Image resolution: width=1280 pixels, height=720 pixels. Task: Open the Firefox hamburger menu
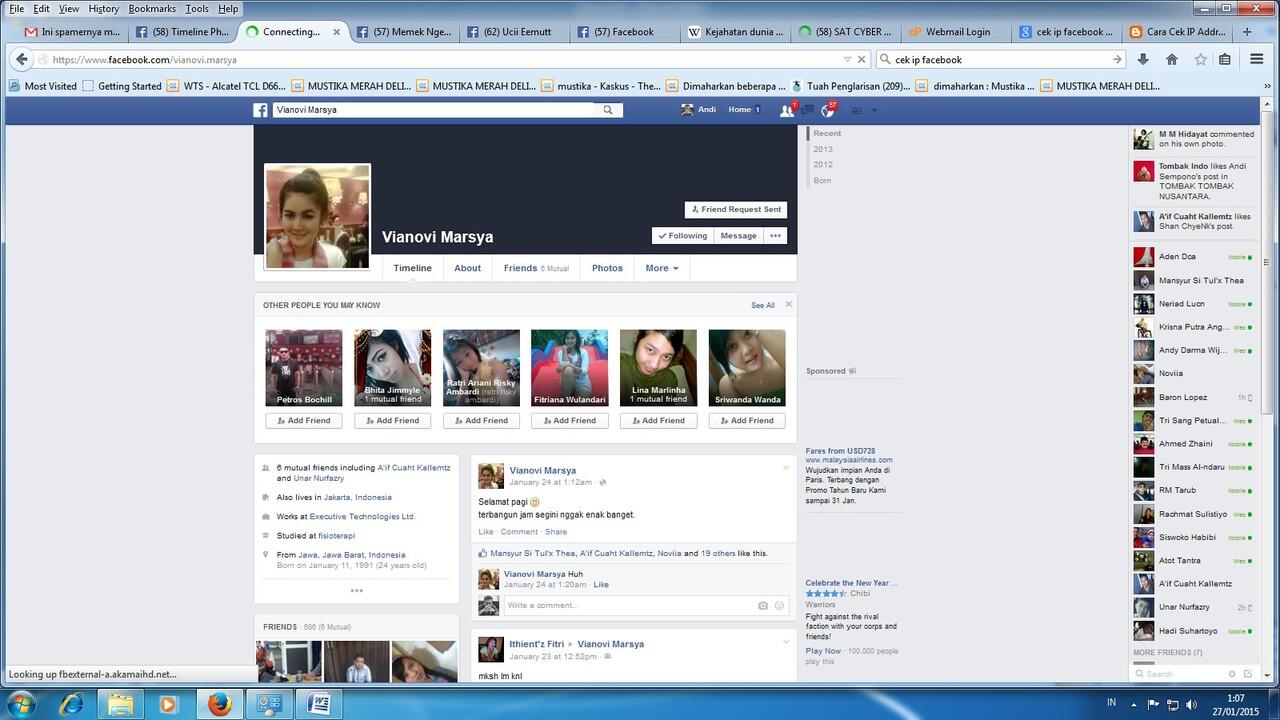(1259, 59)
